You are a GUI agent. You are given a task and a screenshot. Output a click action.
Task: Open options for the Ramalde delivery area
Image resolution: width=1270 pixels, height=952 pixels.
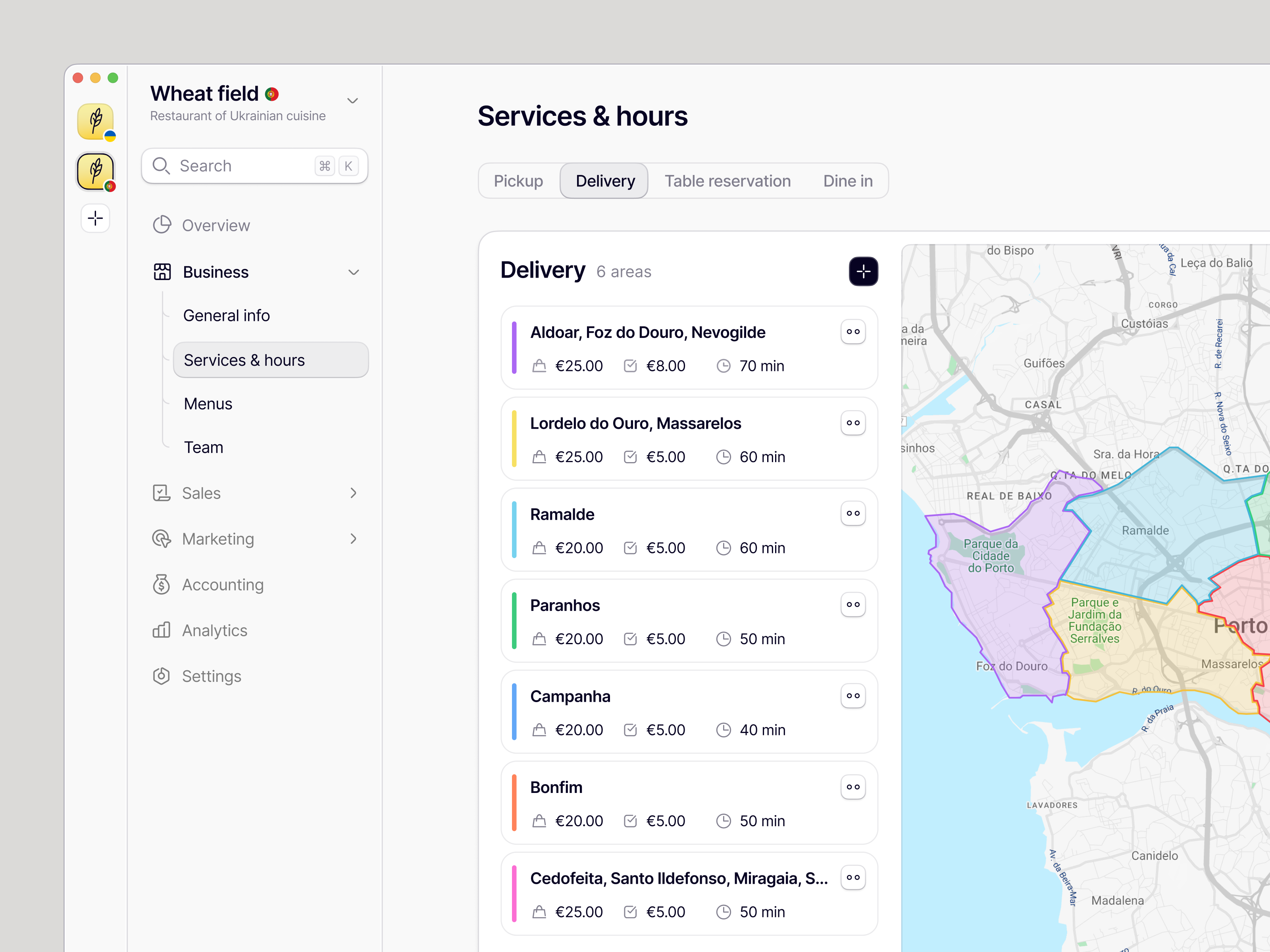tap(853, 513)
